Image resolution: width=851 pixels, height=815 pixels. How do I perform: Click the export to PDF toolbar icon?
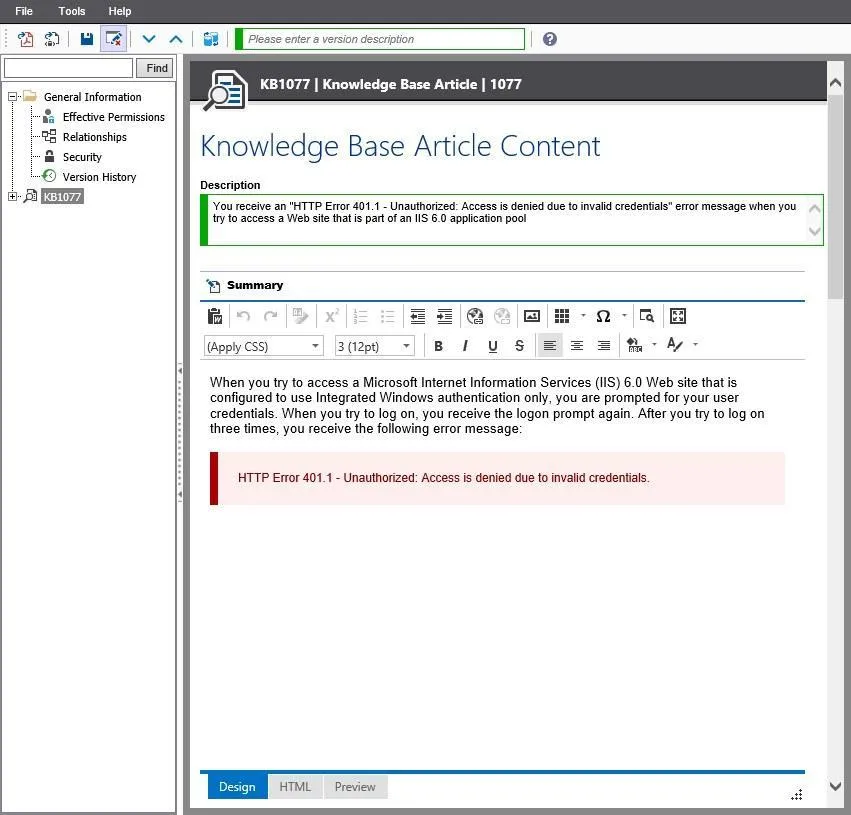click(x=26, y=39)
